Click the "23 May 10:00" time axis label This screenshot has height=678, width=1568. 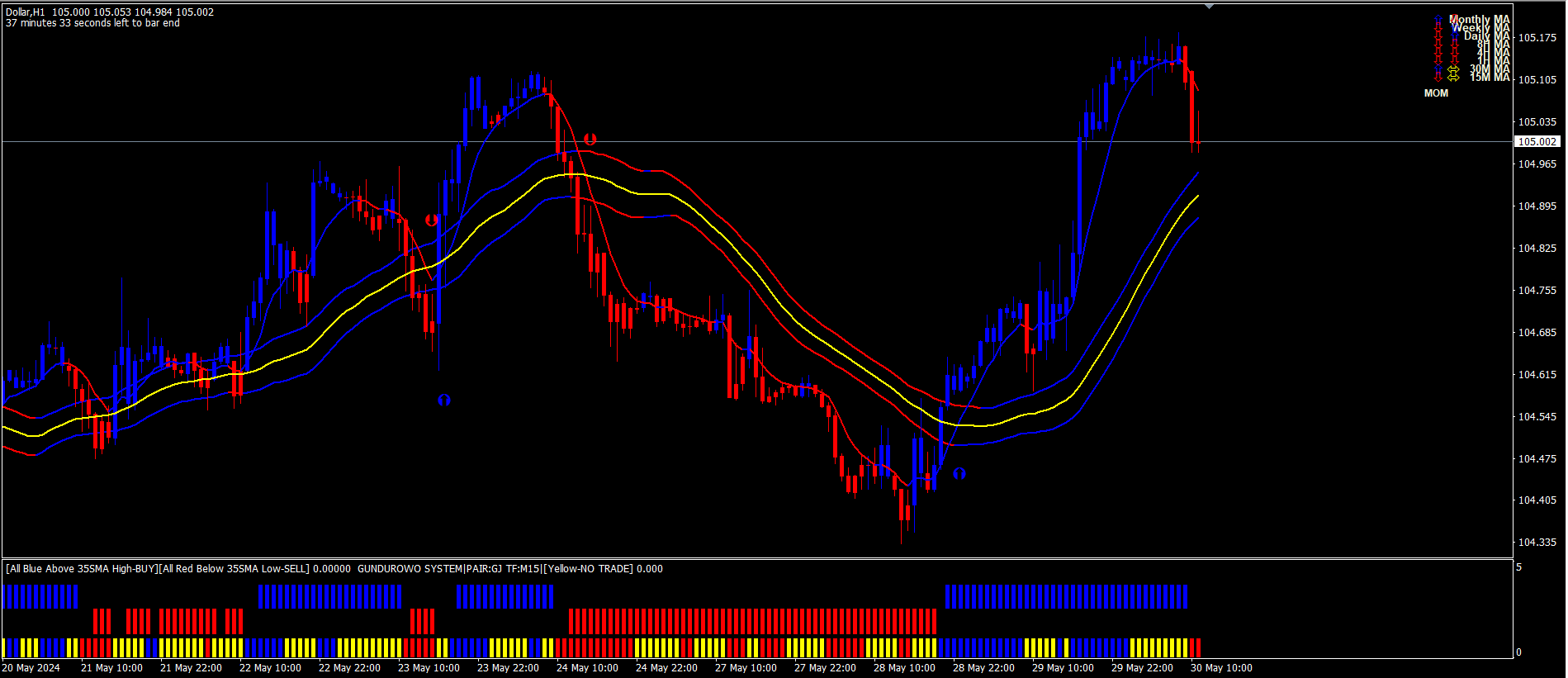pos(429,668)
